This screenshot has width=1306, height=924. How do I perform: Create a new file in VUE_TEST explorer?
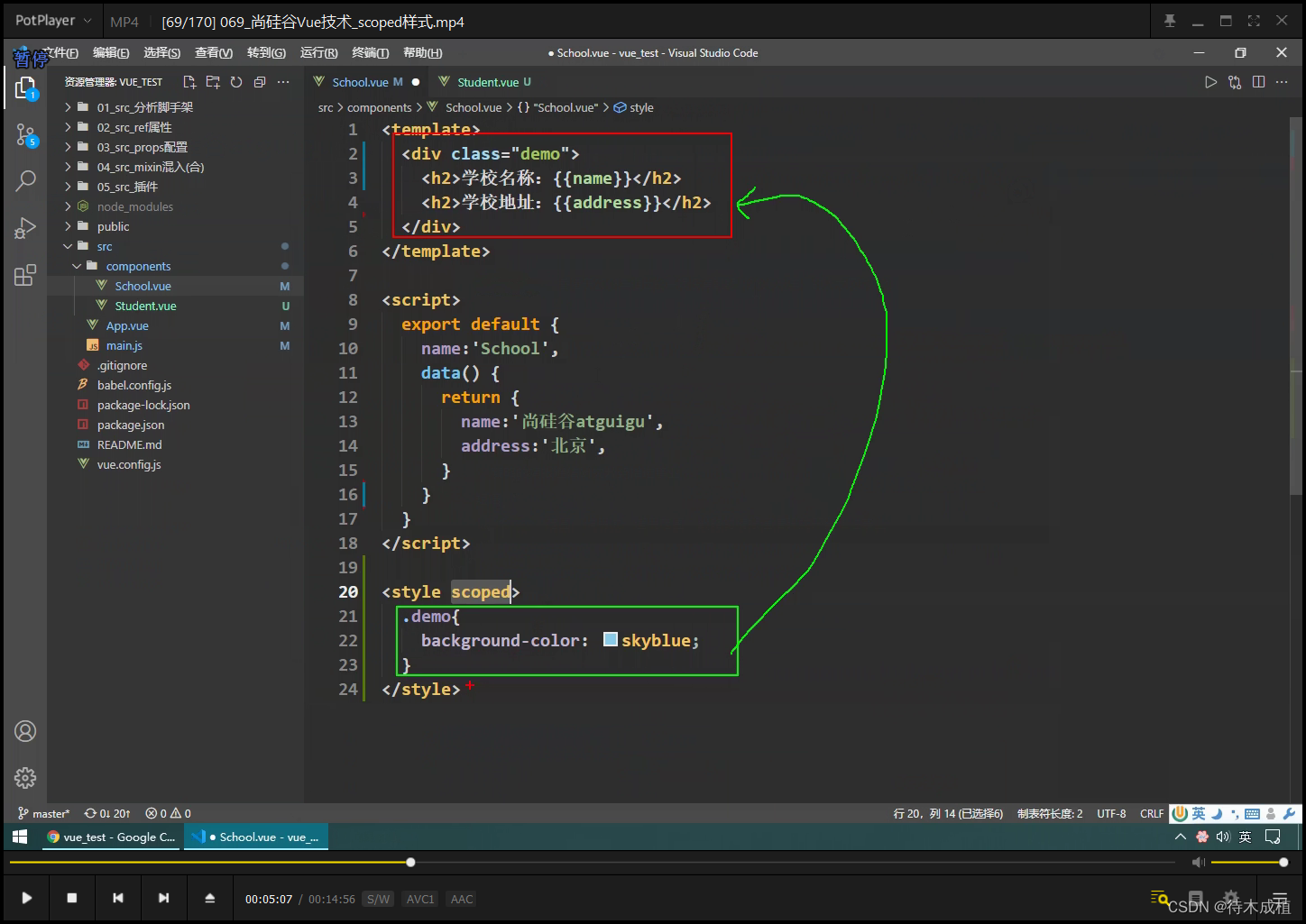click(x=189, y=82)
